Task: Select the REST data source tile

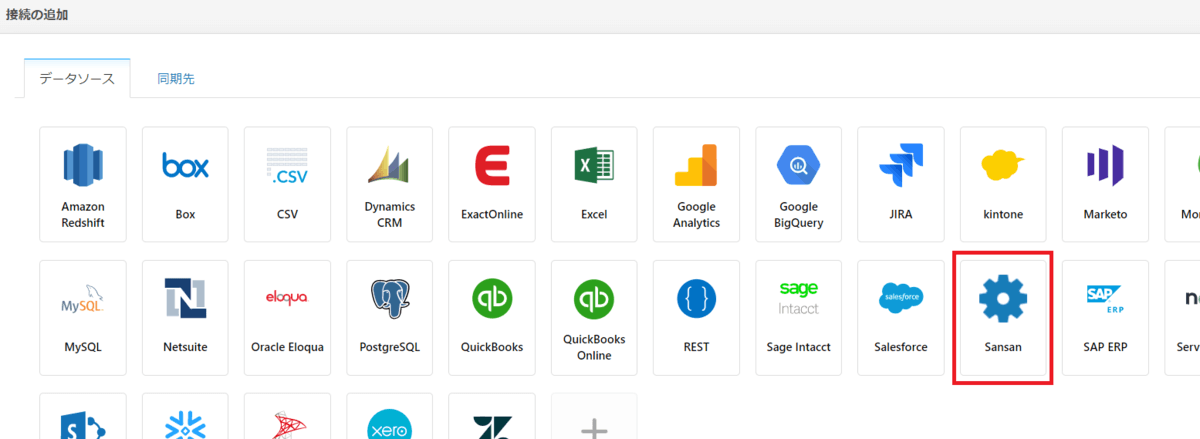Action: 696,318
